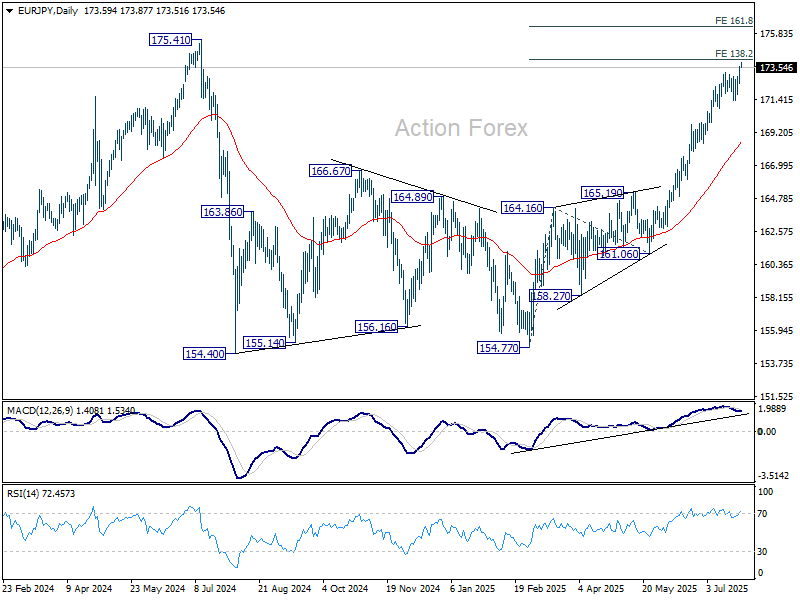Screen dimensions: 800x600
Task: Select the EURJPY,Daily symbol title
Action: [x=48, y=11]
